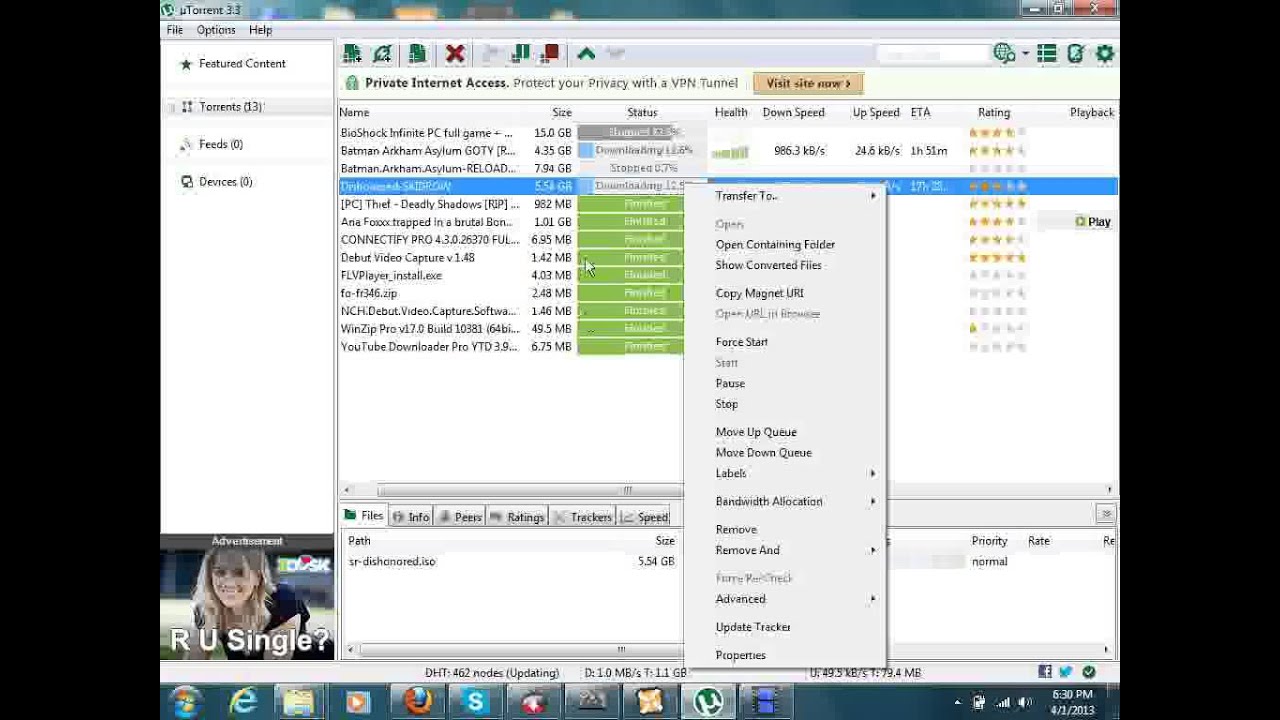Click the Play button for Ana Foxxx torrent
This screenshot has width=1280, height=720.
coord(1093,222)
